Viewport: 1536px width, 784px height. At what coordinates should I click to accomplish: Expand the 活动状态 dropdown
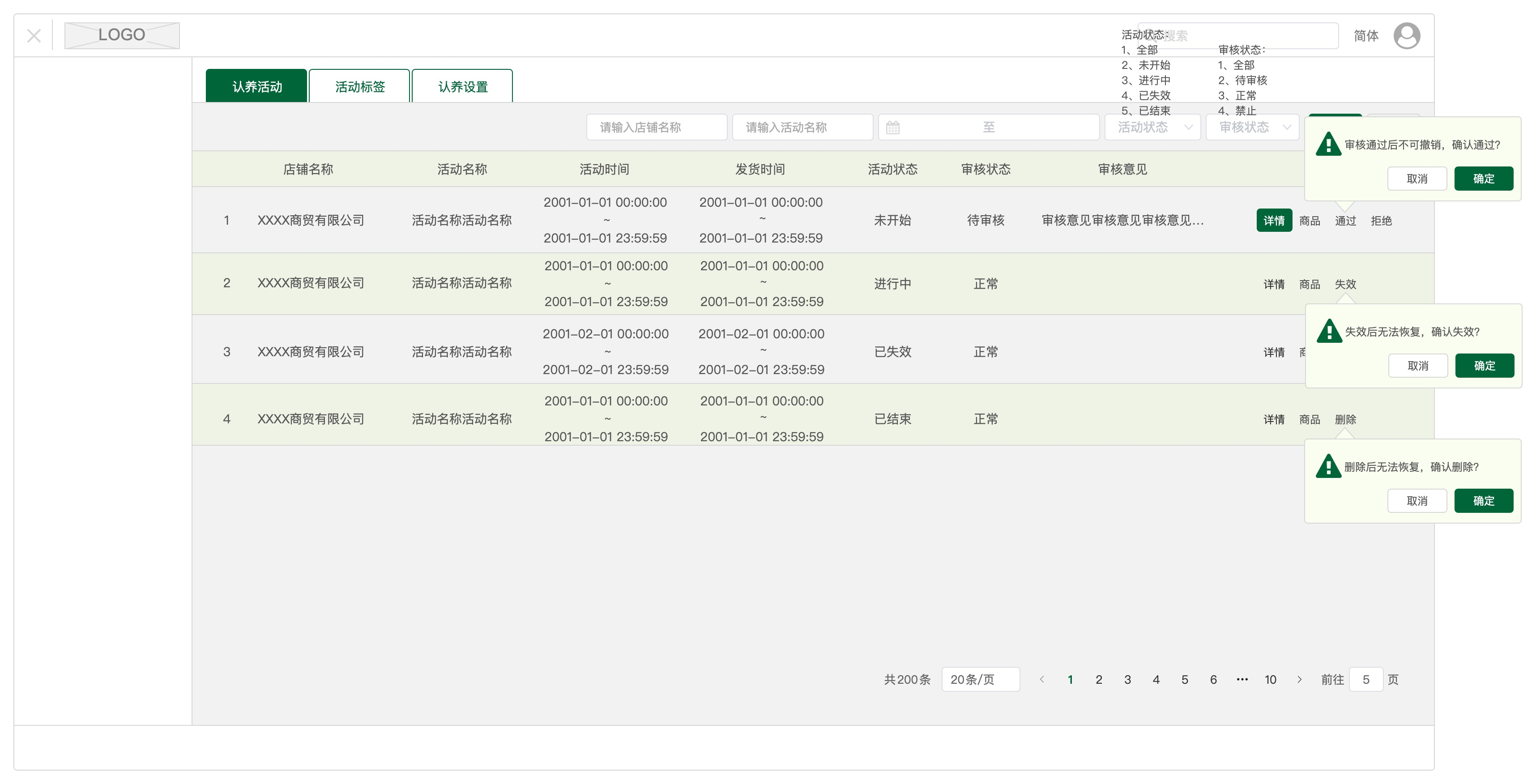pyautogui.click(x=1152, y=127)
